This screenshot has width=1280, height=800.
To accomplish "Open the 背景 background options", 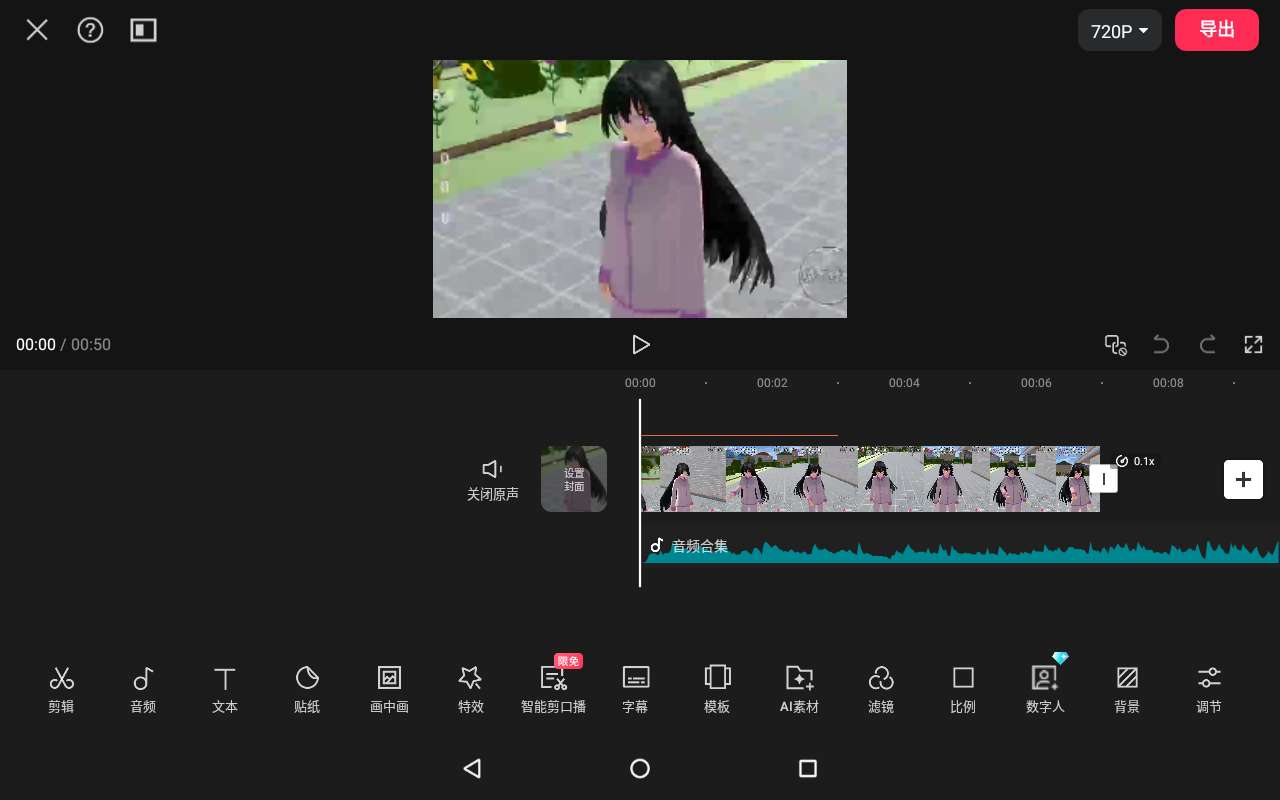I will coord(1127,689).
